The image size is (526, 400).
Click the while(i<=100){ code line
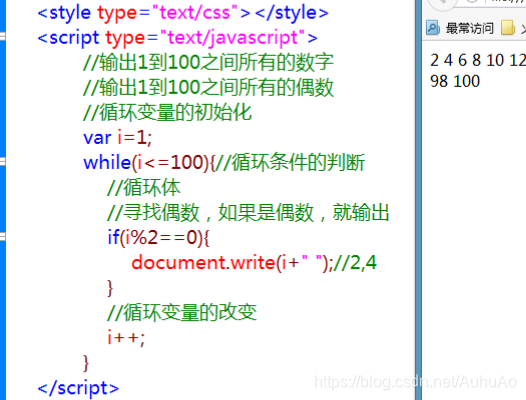224,162
